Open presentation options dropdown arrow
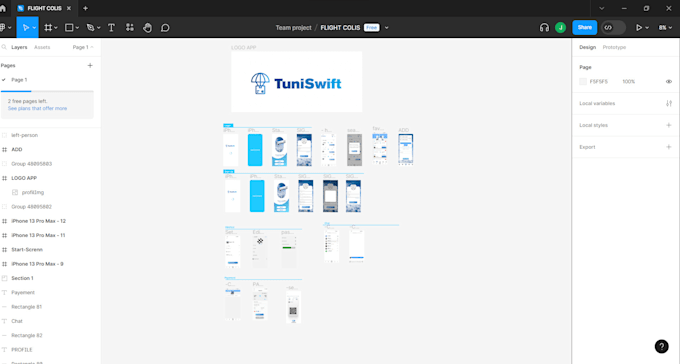This screenshot has width=680, height=364. [x=647, y=28]
